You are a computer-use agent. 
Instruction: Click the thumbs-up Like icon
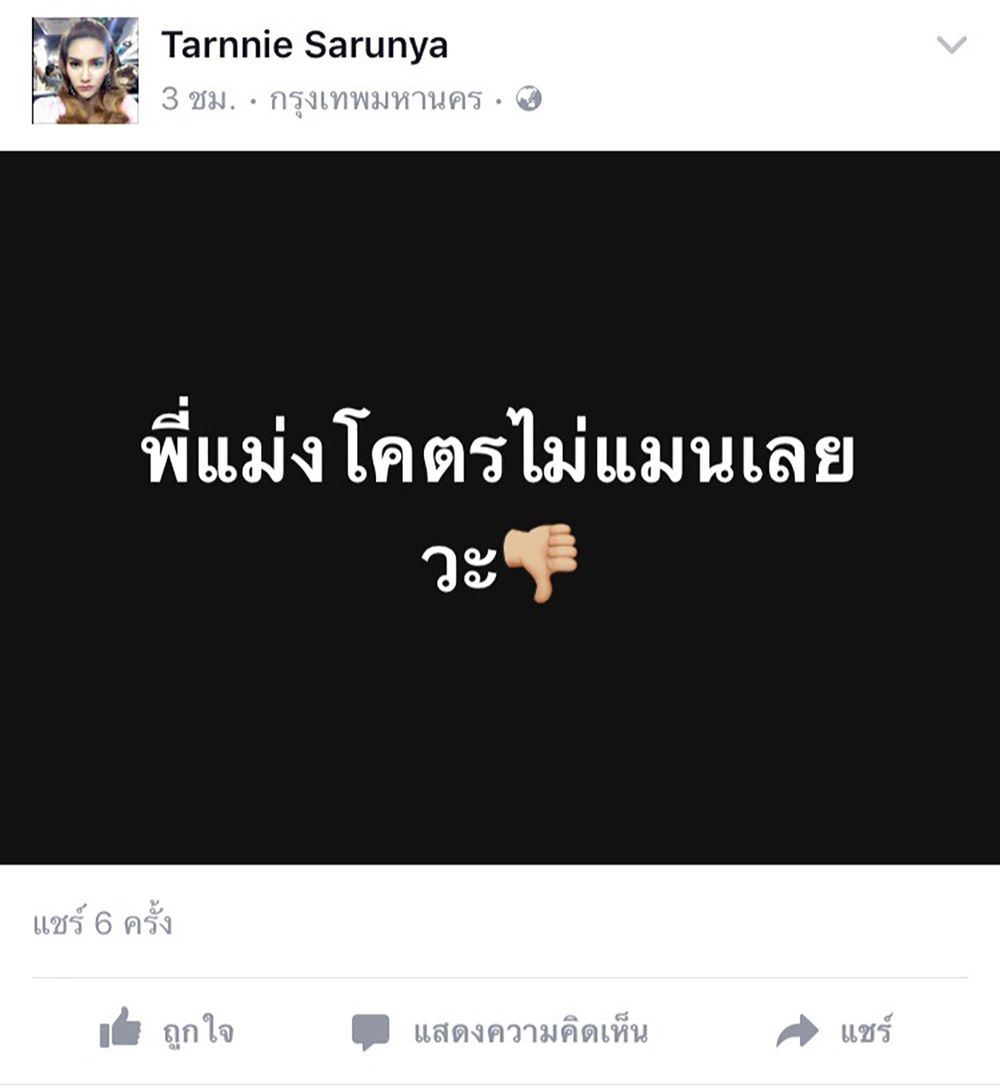click(120, 1028)
